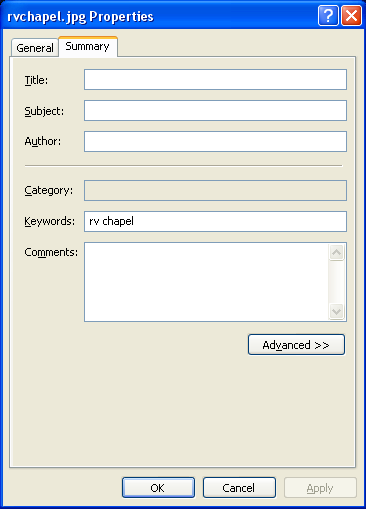The width and height of the screenshot is (366, 509).
Task: Click the Help question mark icon
Action: (x=328, y=15)
